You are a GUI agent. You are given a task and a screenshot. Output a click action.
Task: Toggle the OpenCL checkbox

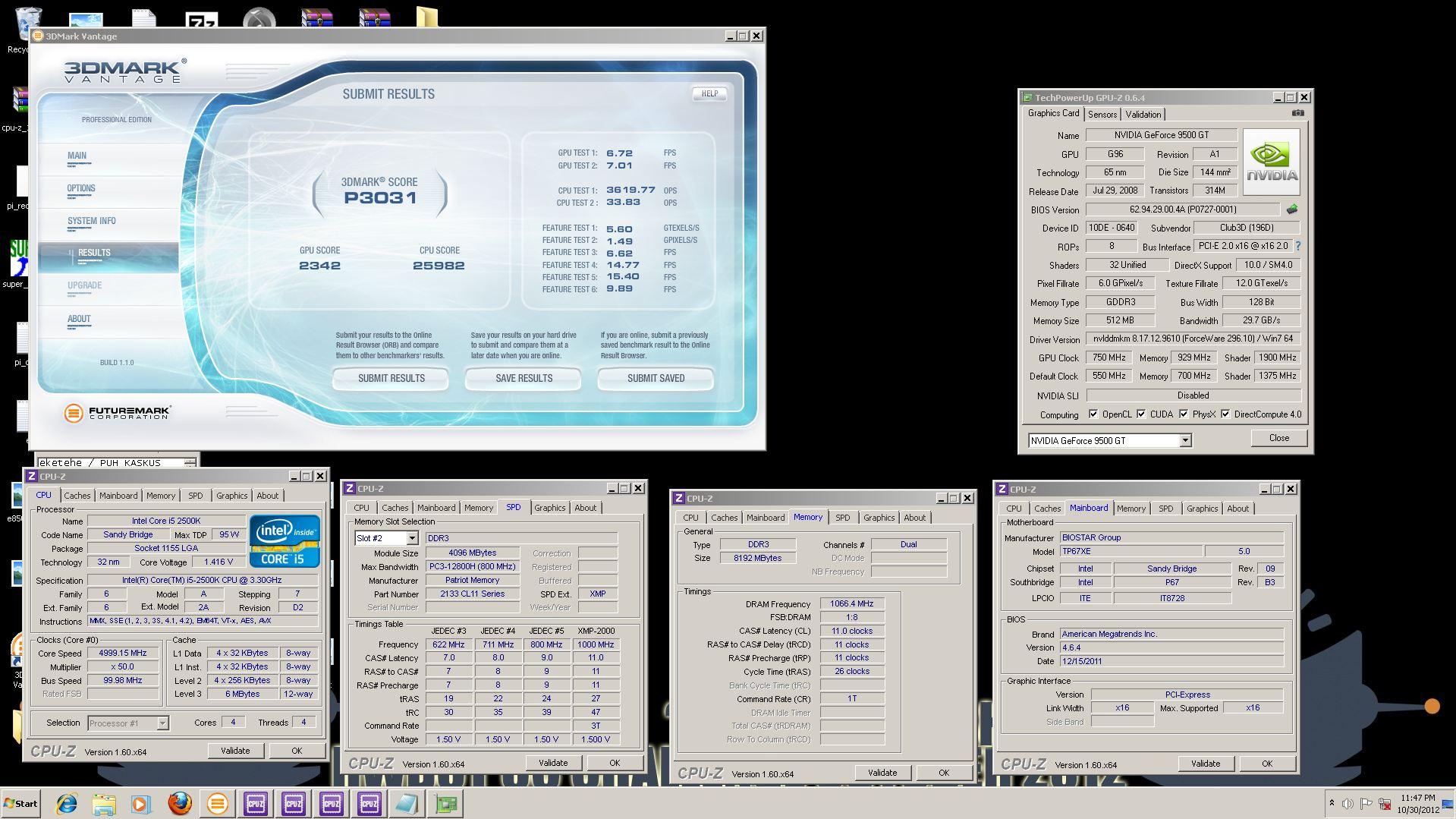click(1093, 414)
